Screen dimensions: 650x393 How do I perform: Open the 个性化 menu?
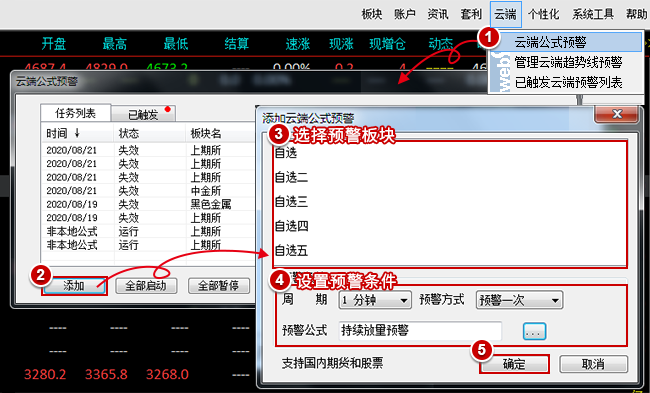click(543, 15)
